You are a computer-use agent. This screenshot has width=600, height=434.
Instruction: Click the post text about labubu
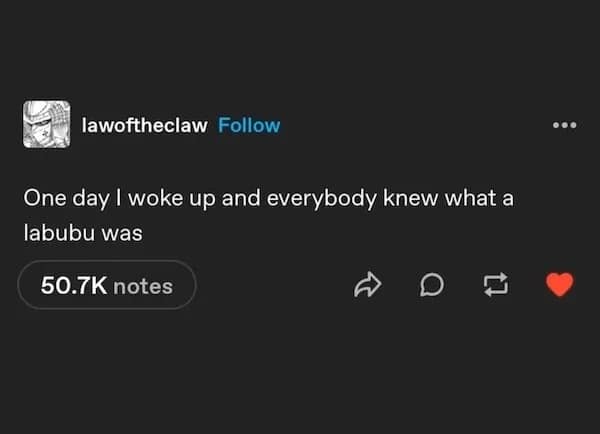tap(268, 215)
